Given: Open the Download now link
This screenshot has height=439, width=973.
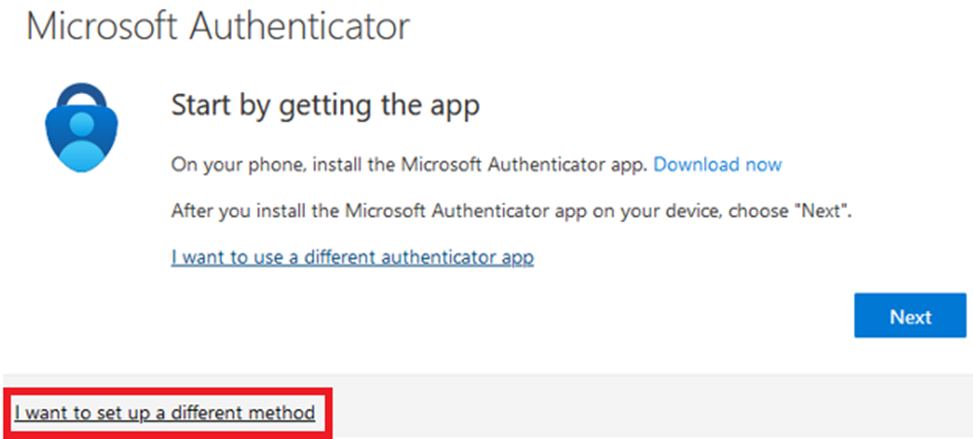Looking at the screenshot, I should point(718,165).
